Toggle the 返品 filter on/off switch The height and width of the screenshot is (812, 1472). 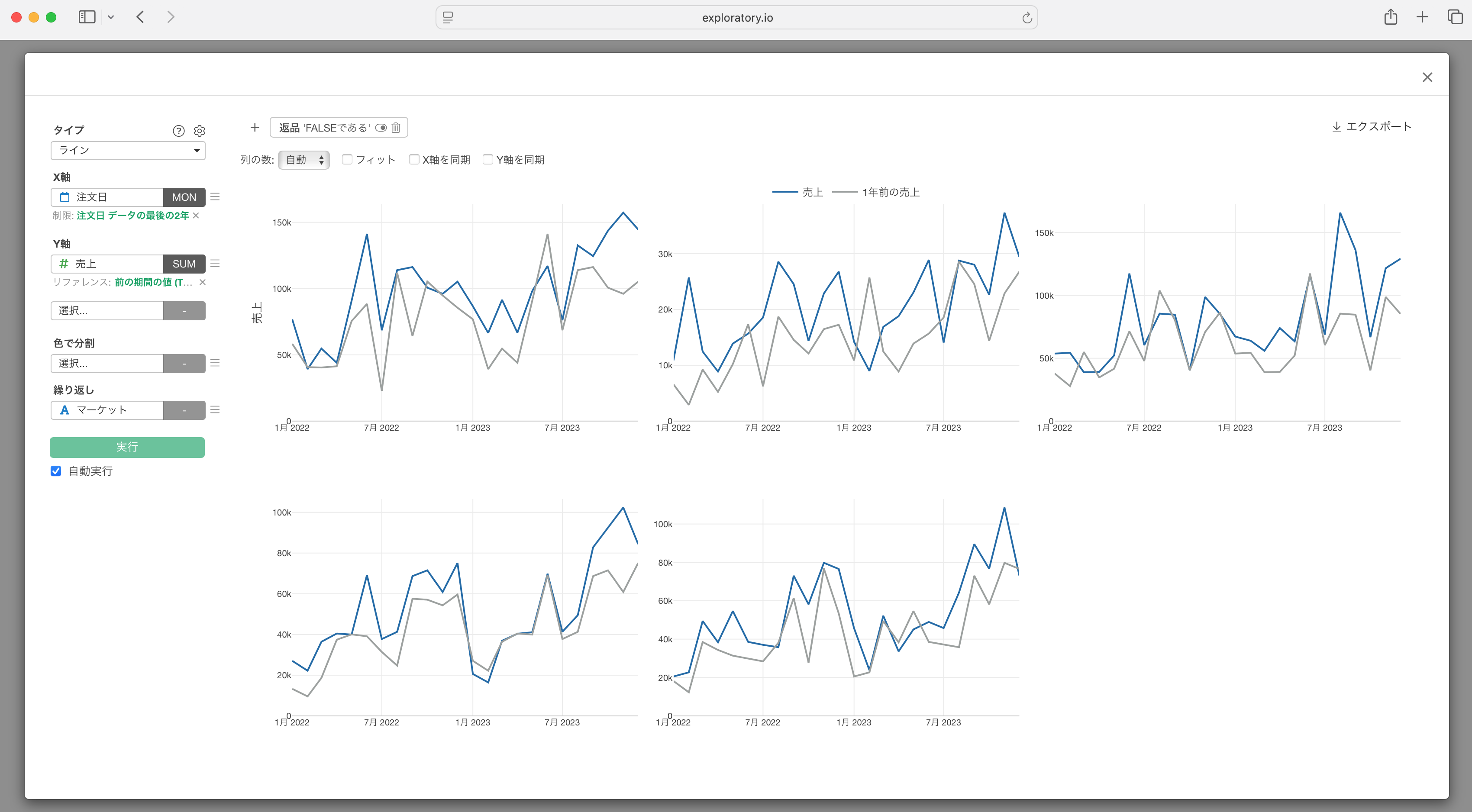[x=381, y=127]
